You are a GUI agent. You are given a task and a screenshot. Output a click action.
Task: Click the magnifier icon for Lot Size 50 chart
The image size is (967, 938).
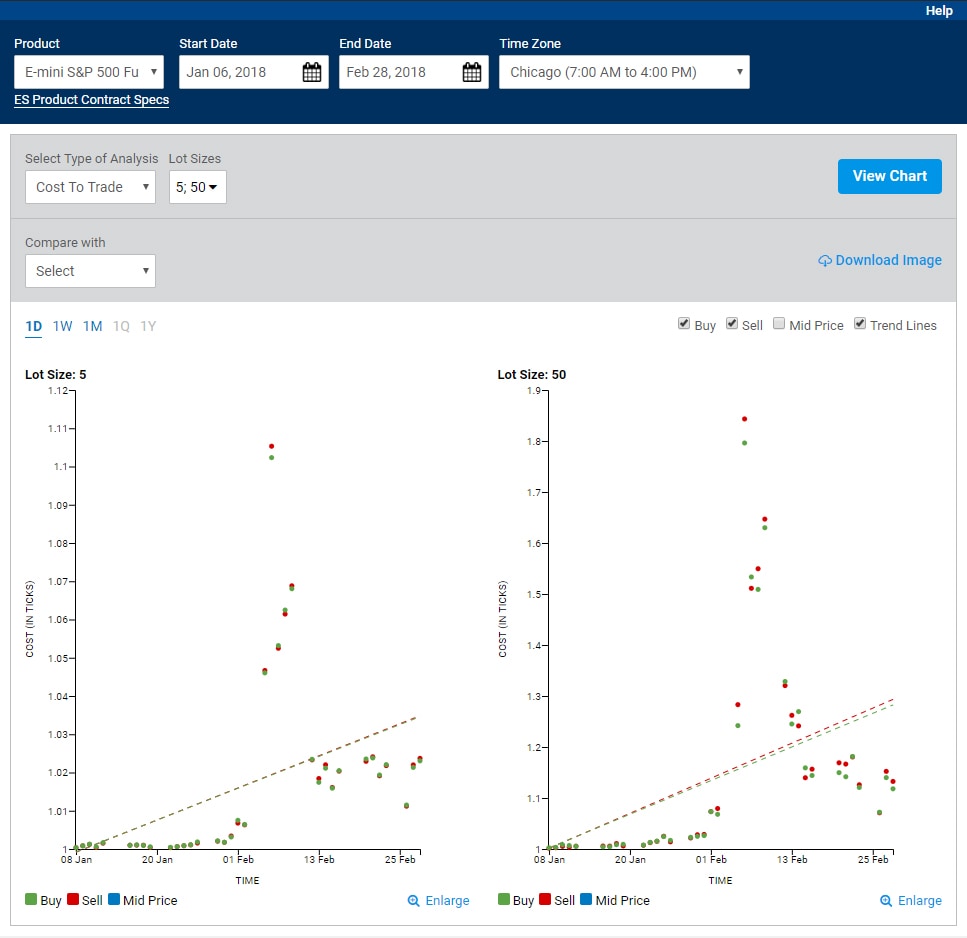(886, 901)
